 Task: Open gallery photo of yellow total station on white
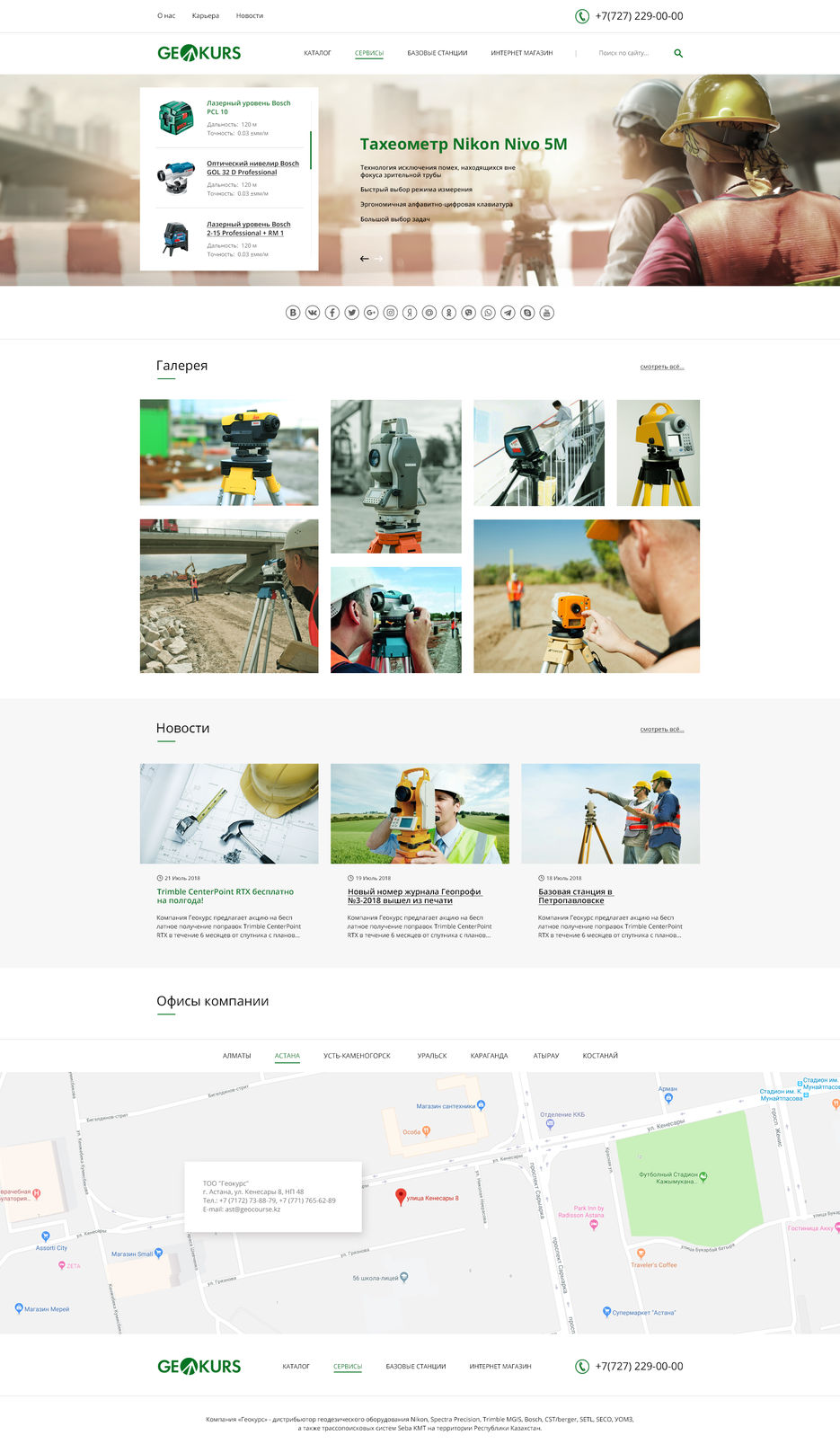(659, 452)
